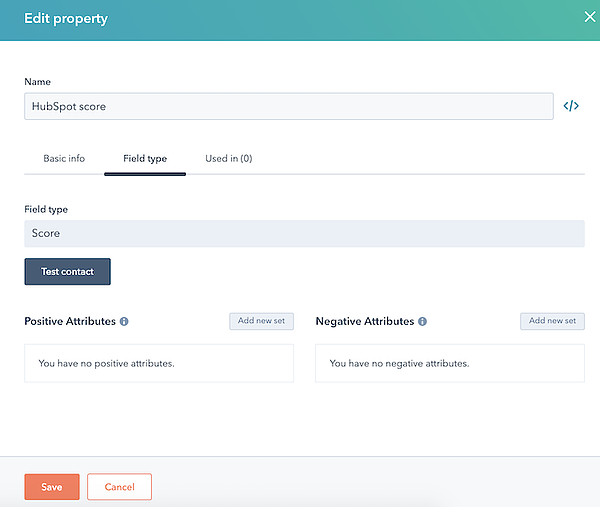The width and height of the screenshot is (600, 507).
Task: Click the 'You have no positive attributes.' text
Action: coord(106,364)
